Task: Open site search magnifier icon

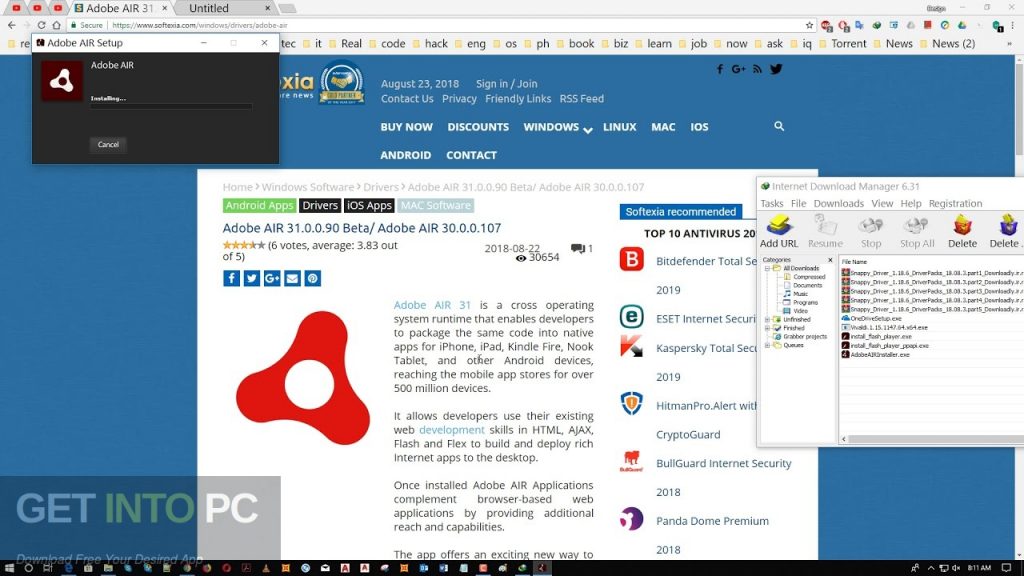Action: (x=779, y=126)
